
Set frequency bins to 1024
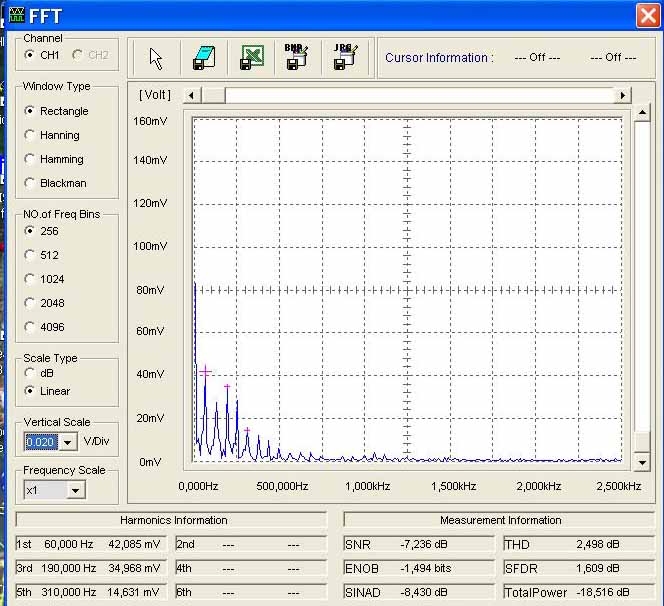31,279
